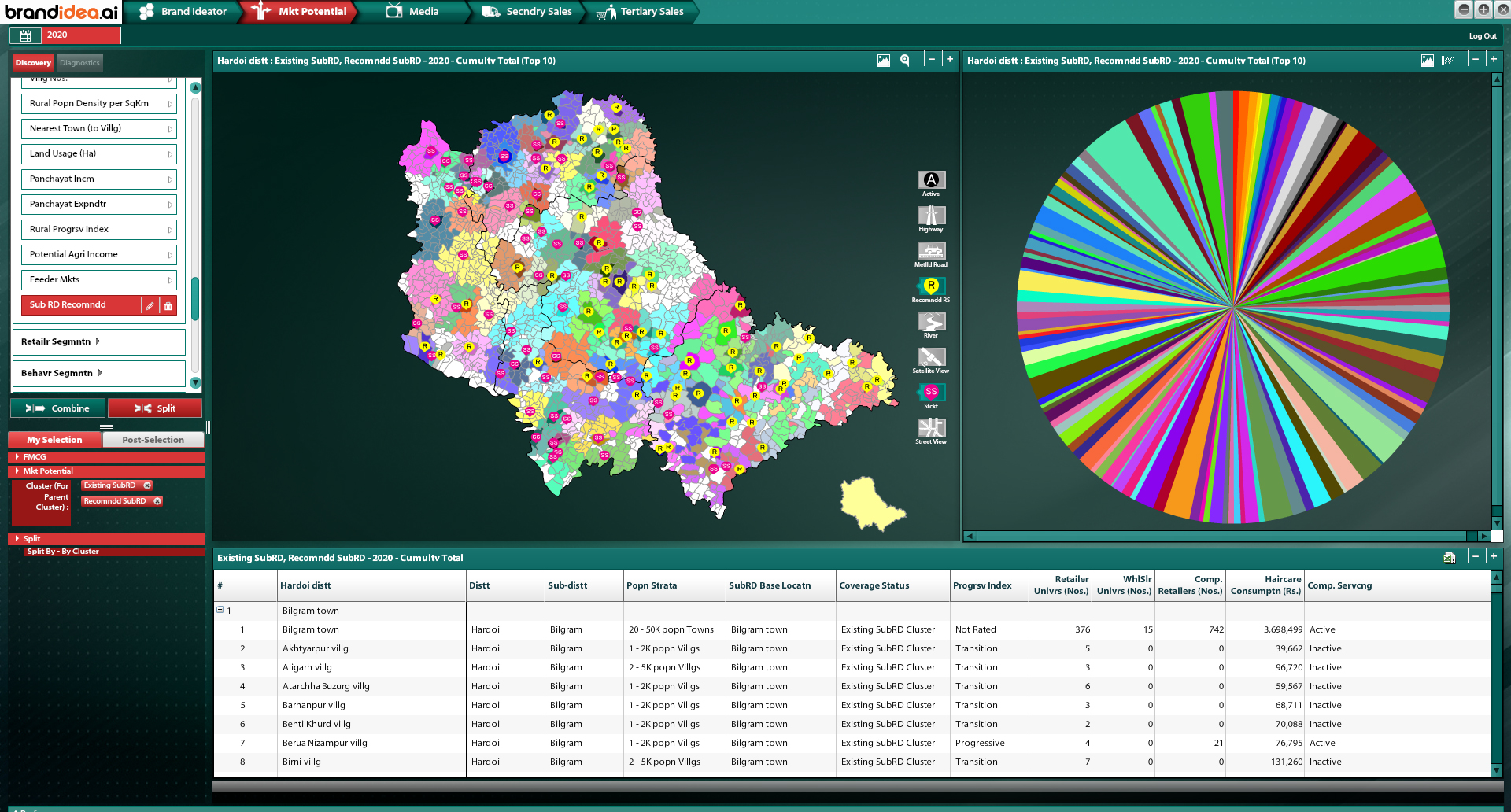
Task: Click the map search magnifier icon
Action: (x=905, y=61)
